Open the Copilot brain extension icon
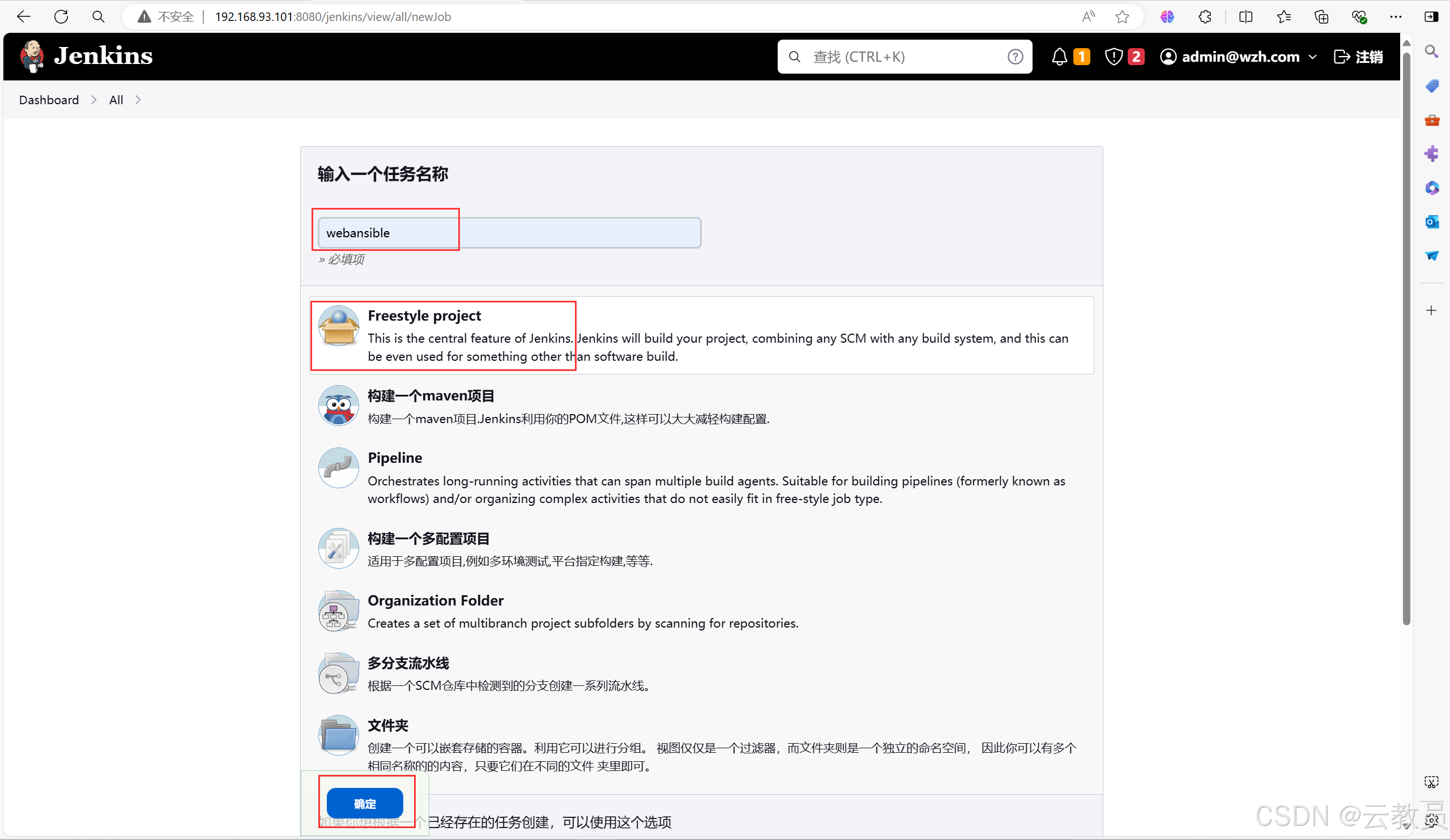Screen dimensions: 1450x840 (1167, 16)
